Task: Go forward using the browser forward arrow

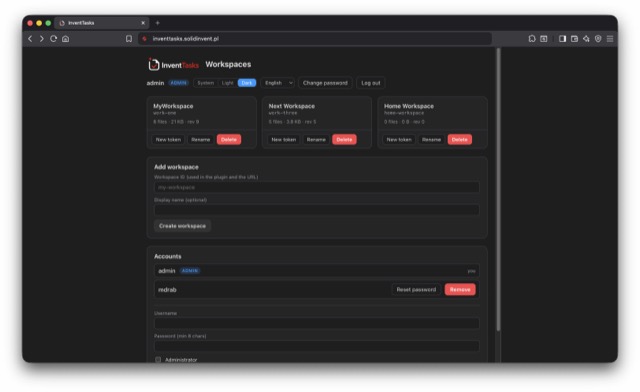Action: [x=42, y=39]
